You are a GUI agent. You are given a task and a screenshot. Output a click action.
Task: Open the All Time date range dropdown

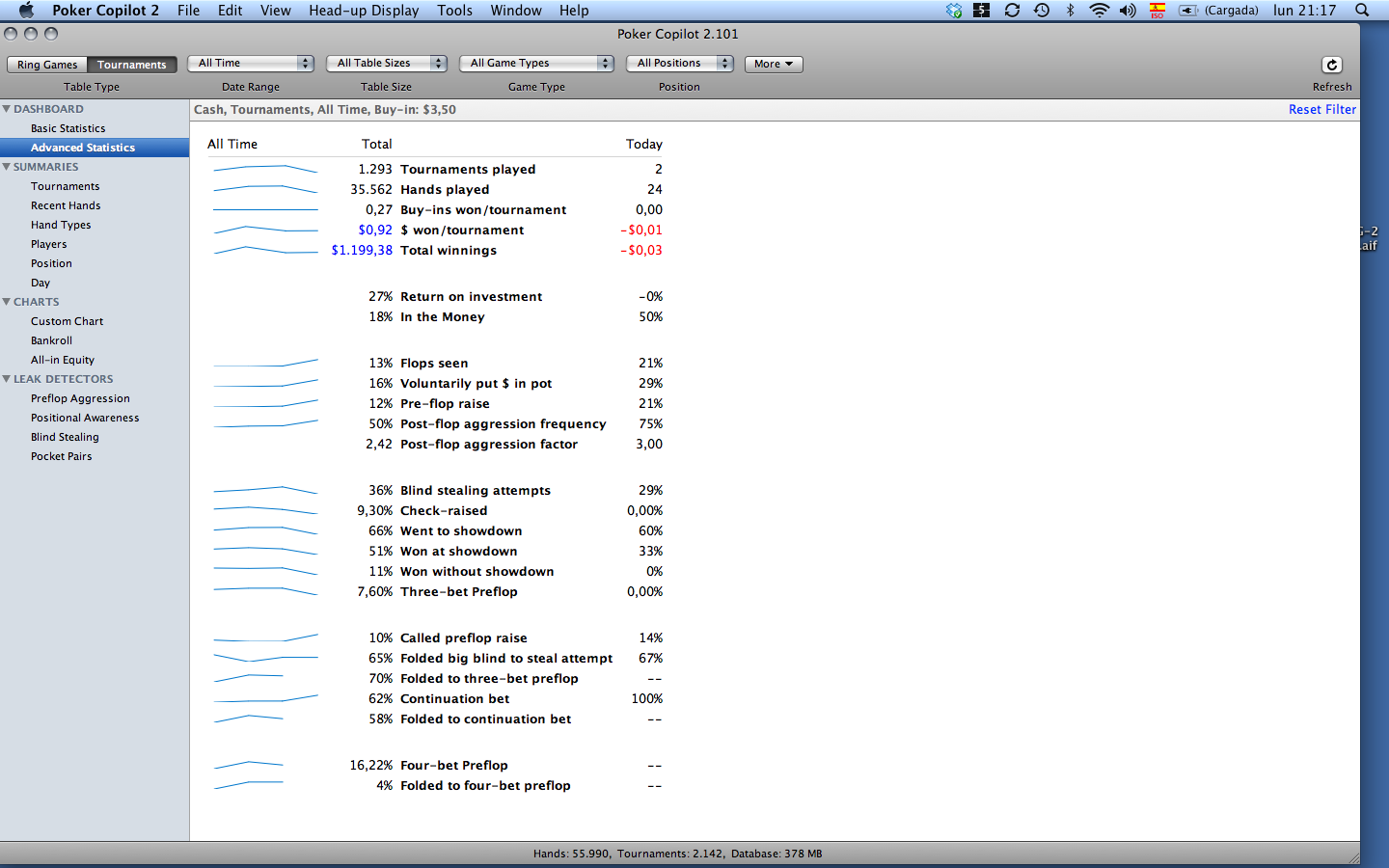tap(251, 63)
